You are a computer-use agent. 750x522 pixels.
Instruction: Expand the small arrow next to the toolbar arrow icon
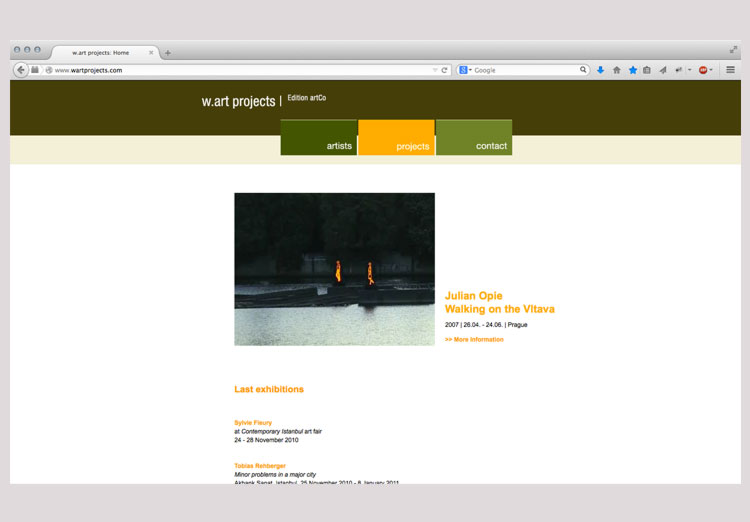pyautogui.click(x=689, y=70)
